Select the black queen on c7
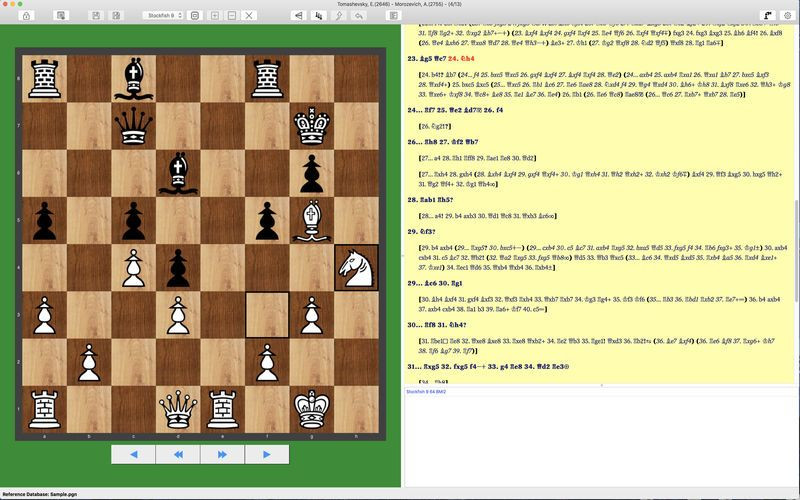This screenshot has width=800, height=500. (133, 126)
